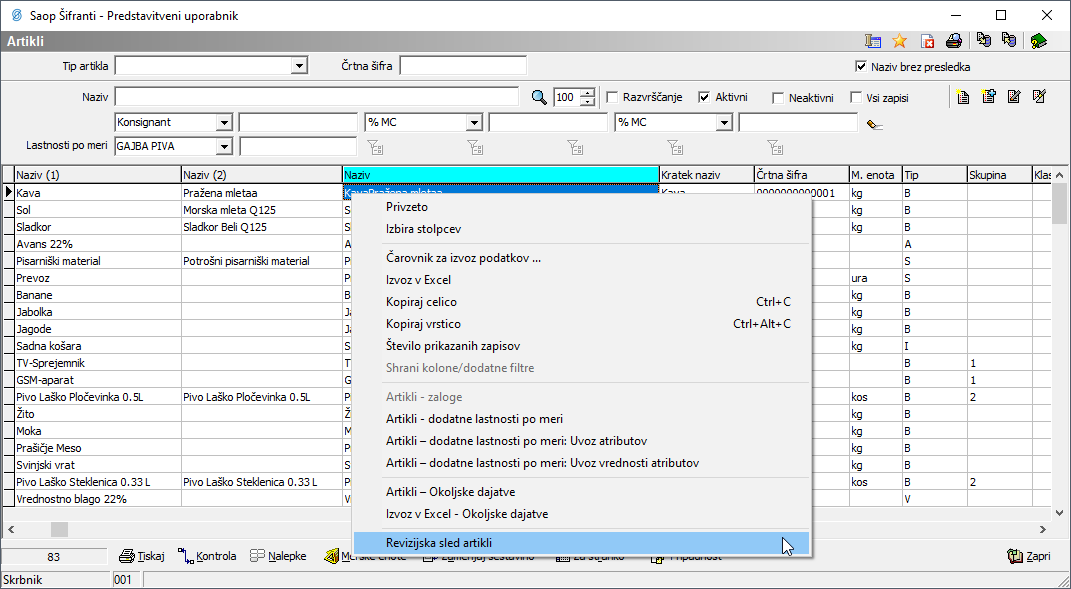Viewport: 1071px width, 589px height.
Task: Select Artikli – Okoljske dajatve menu item
Action: [x=581, y=492]
